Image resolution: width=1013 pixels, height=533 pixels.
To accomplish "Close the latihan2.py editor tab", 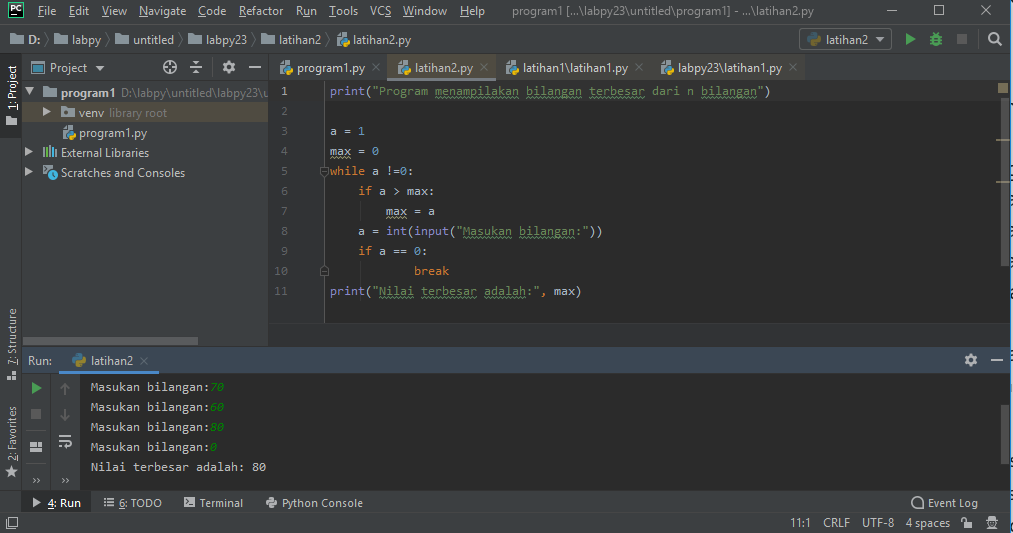I will [x=484, y=67].
